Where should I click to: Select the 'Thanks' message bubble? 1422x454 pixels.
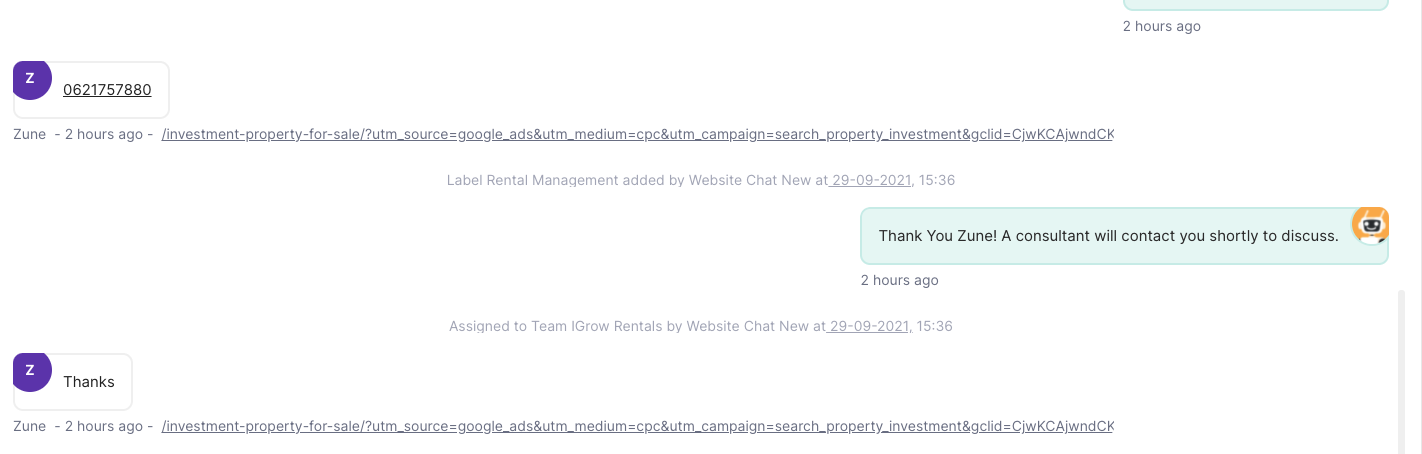73,382
